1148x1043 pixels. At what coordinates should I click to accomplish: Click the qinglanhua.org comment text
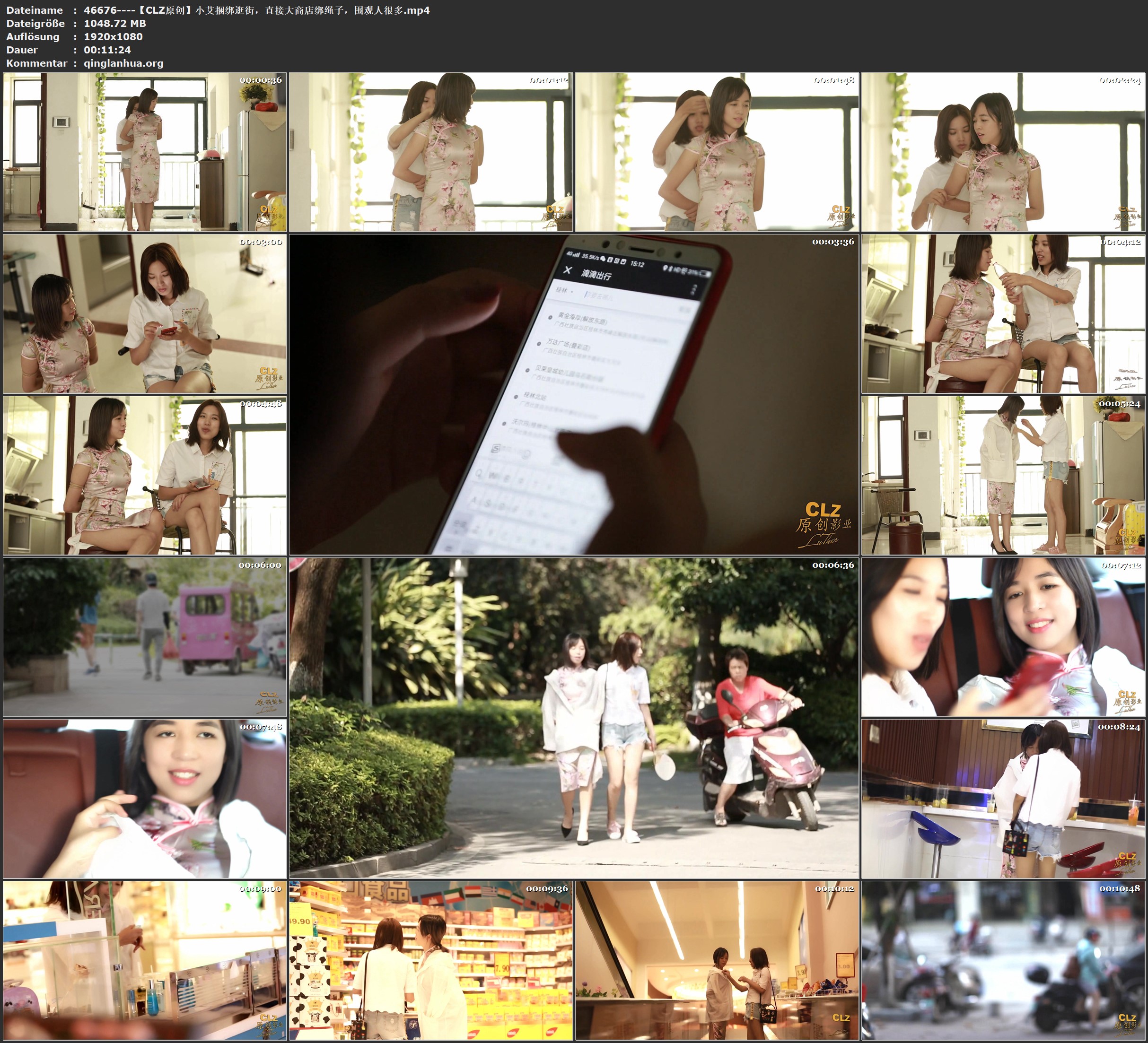tap(123, 63)
